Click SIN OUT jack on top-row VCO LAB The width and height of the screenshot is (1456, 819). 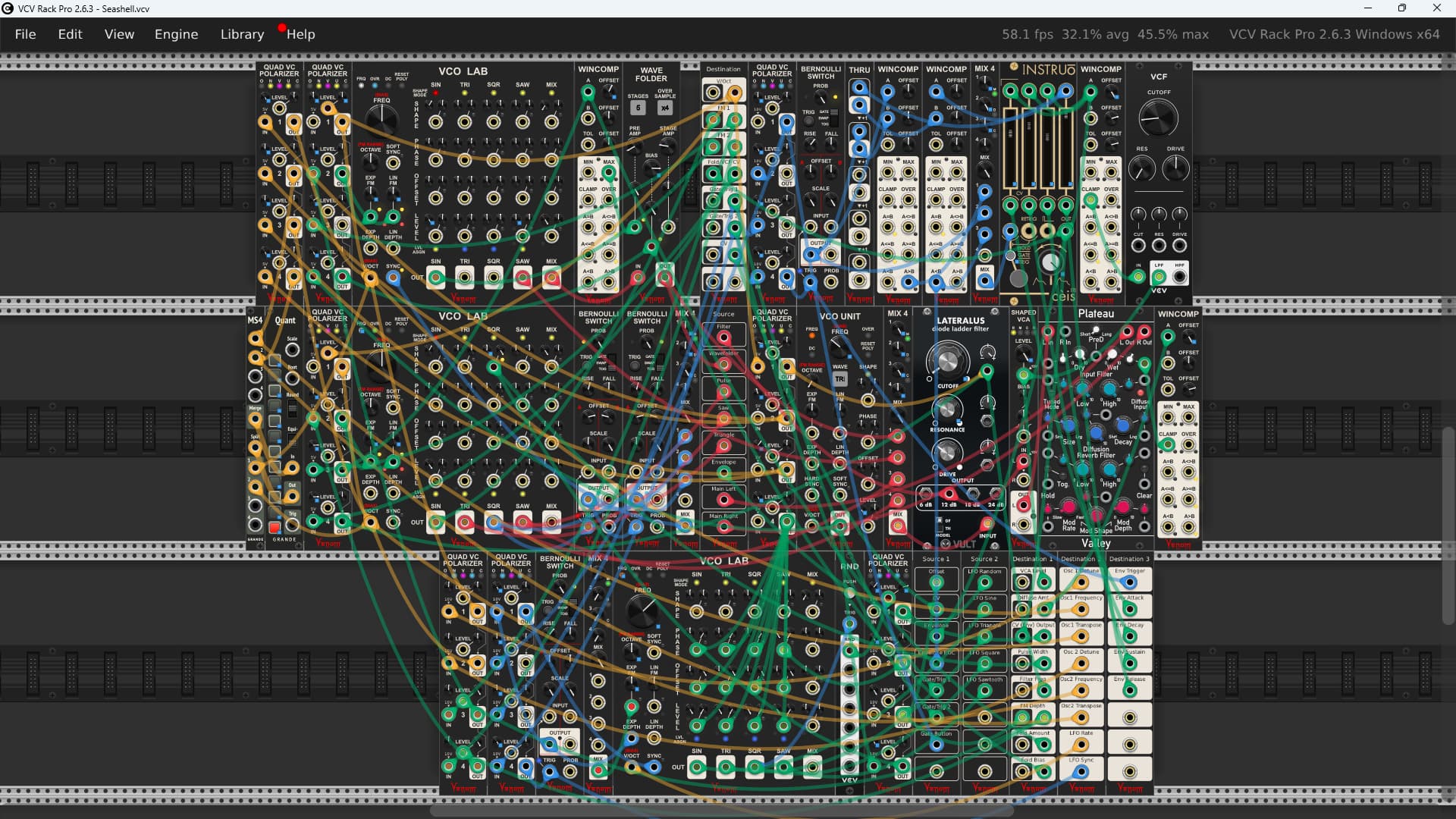coord(436,278)
